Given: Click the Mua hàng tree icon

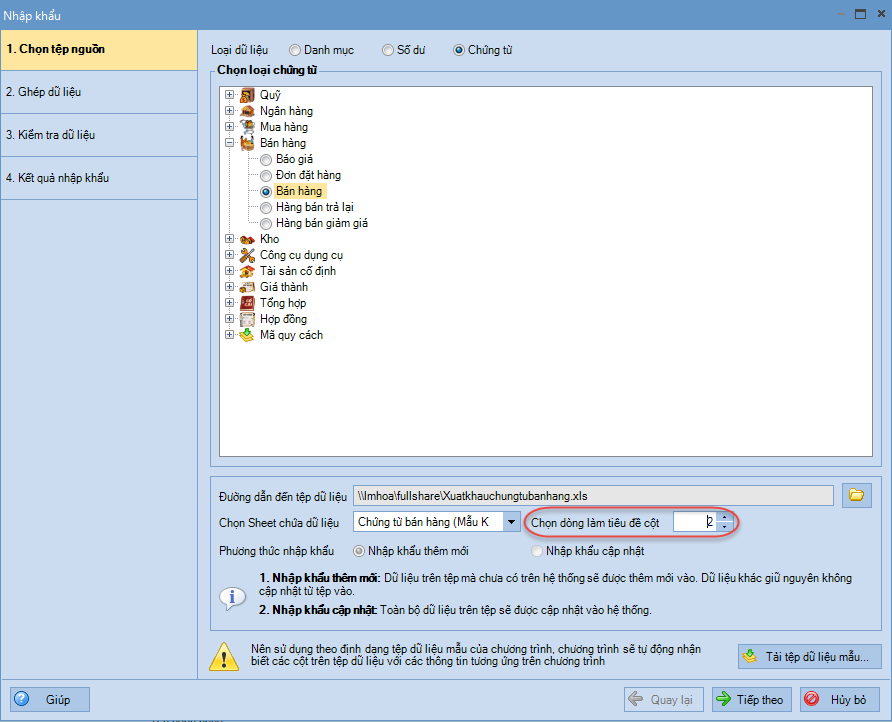Looking at the screenshot, I should pyautogui.click(x=247, y=127).
